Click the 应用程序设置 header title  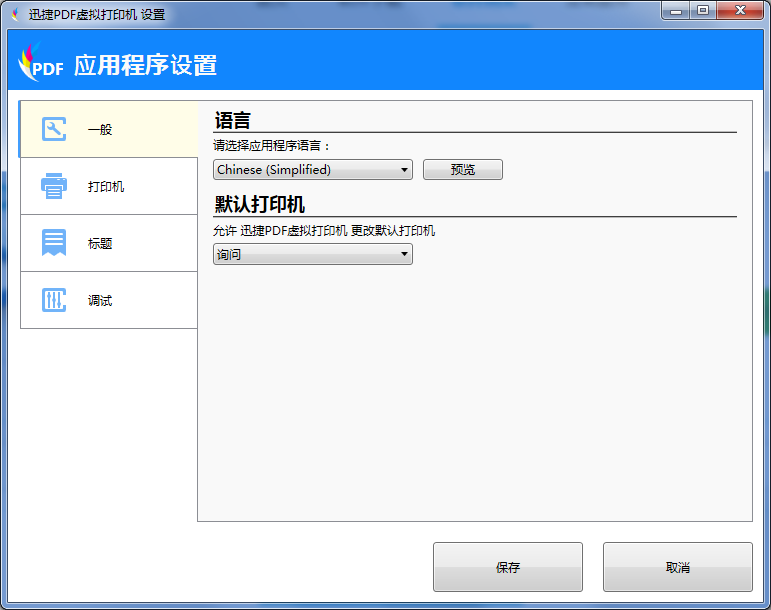tap(146, 65)
